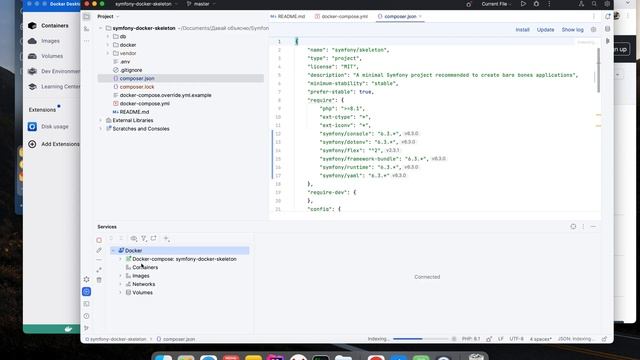The width and height of the screenshot is (640, 360).
Task: Click the Add service plus icon
Action: coord(167,239)
